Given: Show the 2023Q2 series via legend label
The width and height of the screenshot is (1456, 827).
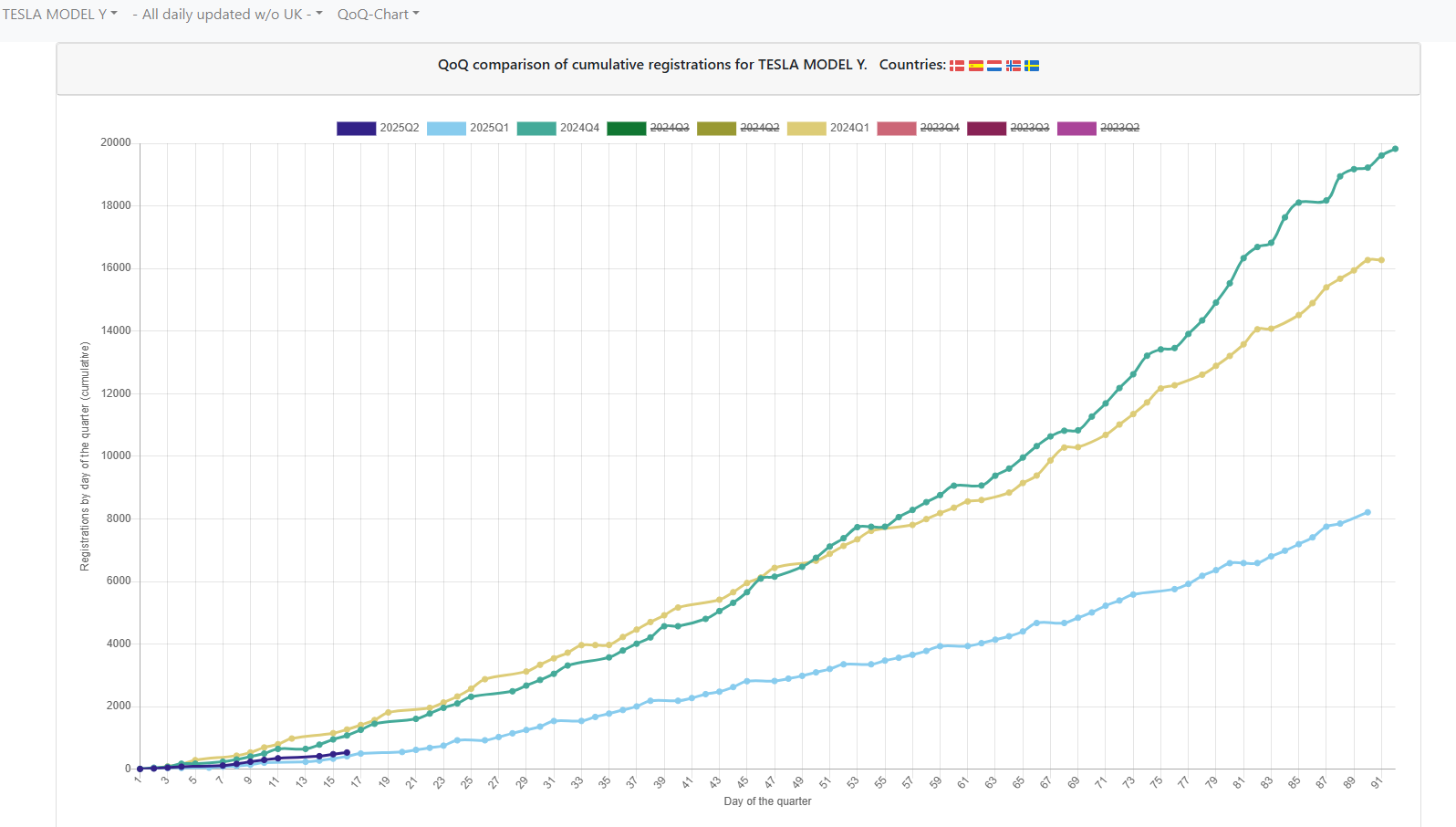Looking at the screenshot, I should (x=1119, y=128).
